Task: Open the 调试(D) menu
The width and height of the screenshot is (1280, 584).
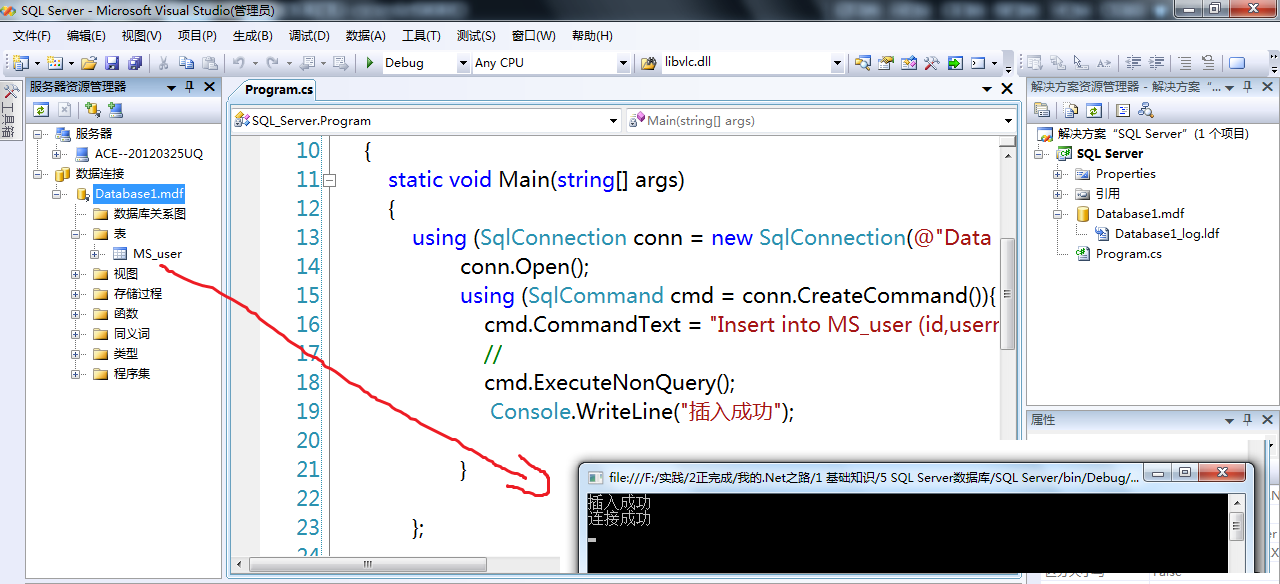Action: tap(309, 35)
